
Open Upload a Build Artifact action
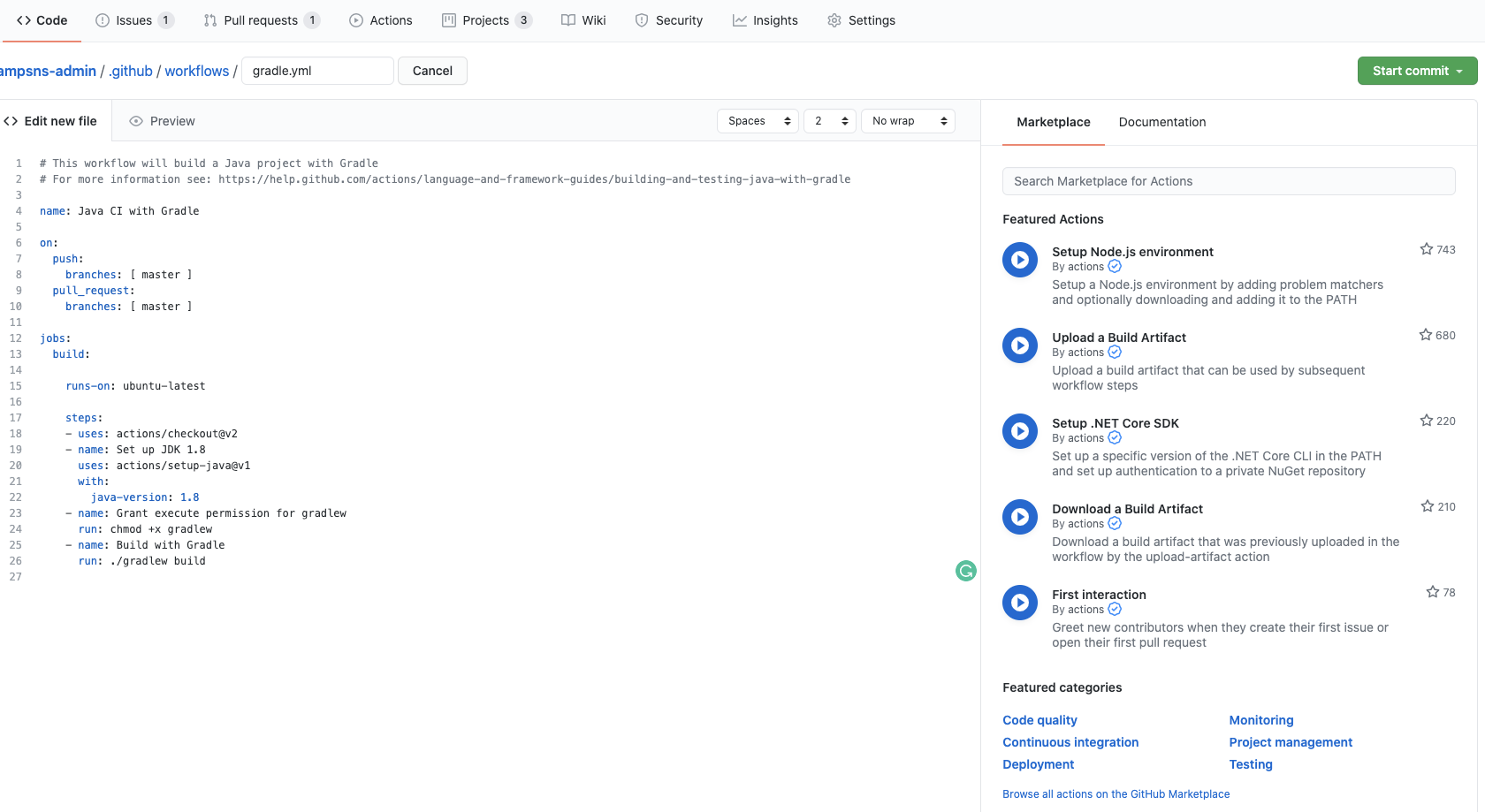tap(1119, 338)
